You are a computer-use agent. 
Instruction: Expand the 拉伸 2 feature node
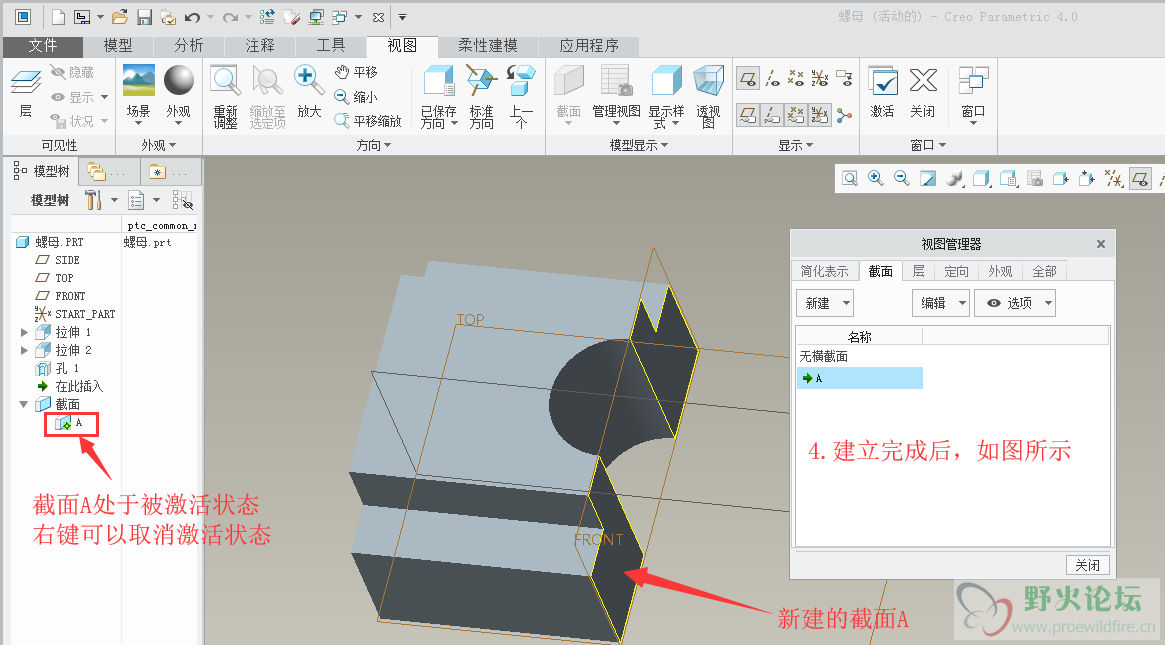point(25,350)
